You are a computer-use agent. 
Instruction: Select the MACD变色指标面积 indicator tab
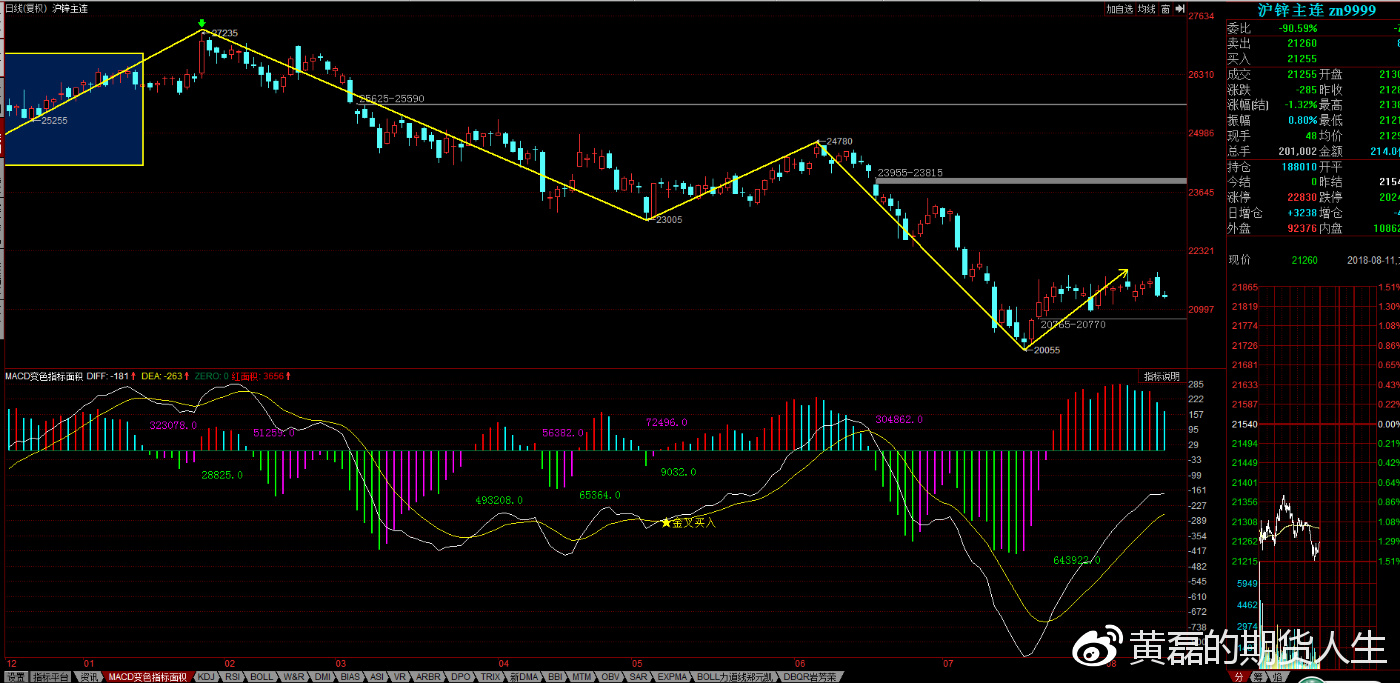147,677
